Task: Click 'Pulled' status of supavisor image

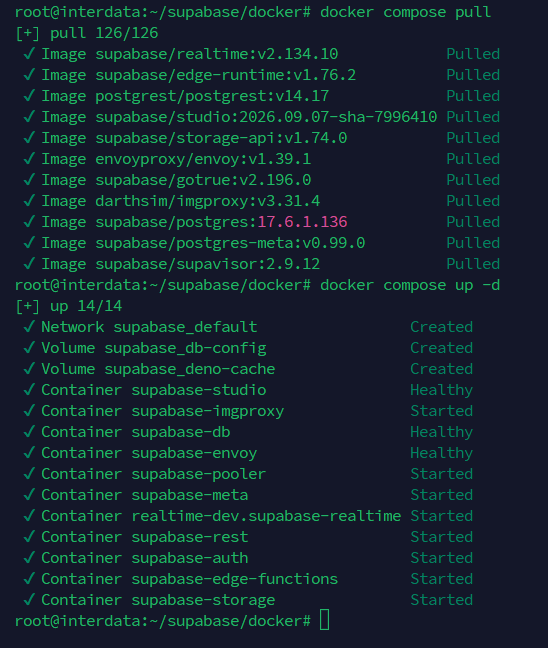Action: (x=473, y=264)
